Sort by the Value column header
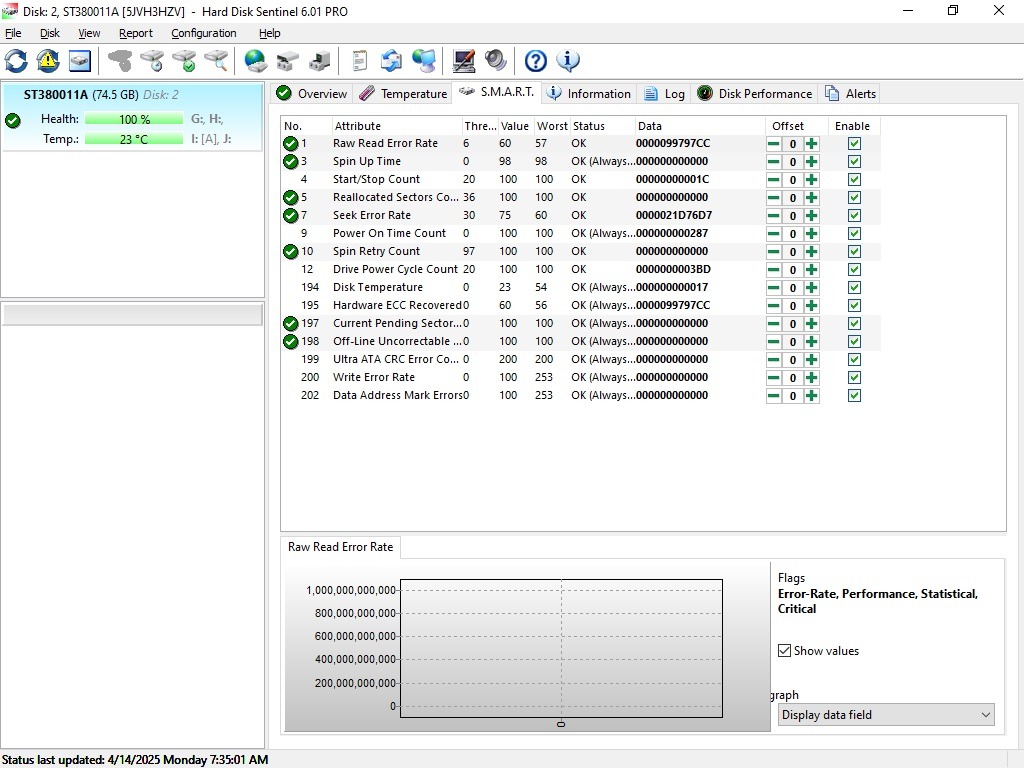The height and width of the screenshot is (768, 1024). click(516, 126)
